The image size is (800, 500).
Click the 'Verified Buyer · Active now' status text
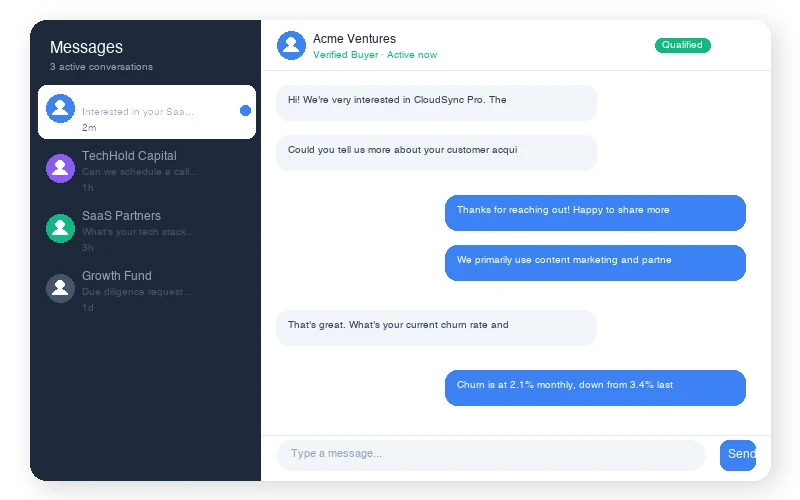pos(375,55)
